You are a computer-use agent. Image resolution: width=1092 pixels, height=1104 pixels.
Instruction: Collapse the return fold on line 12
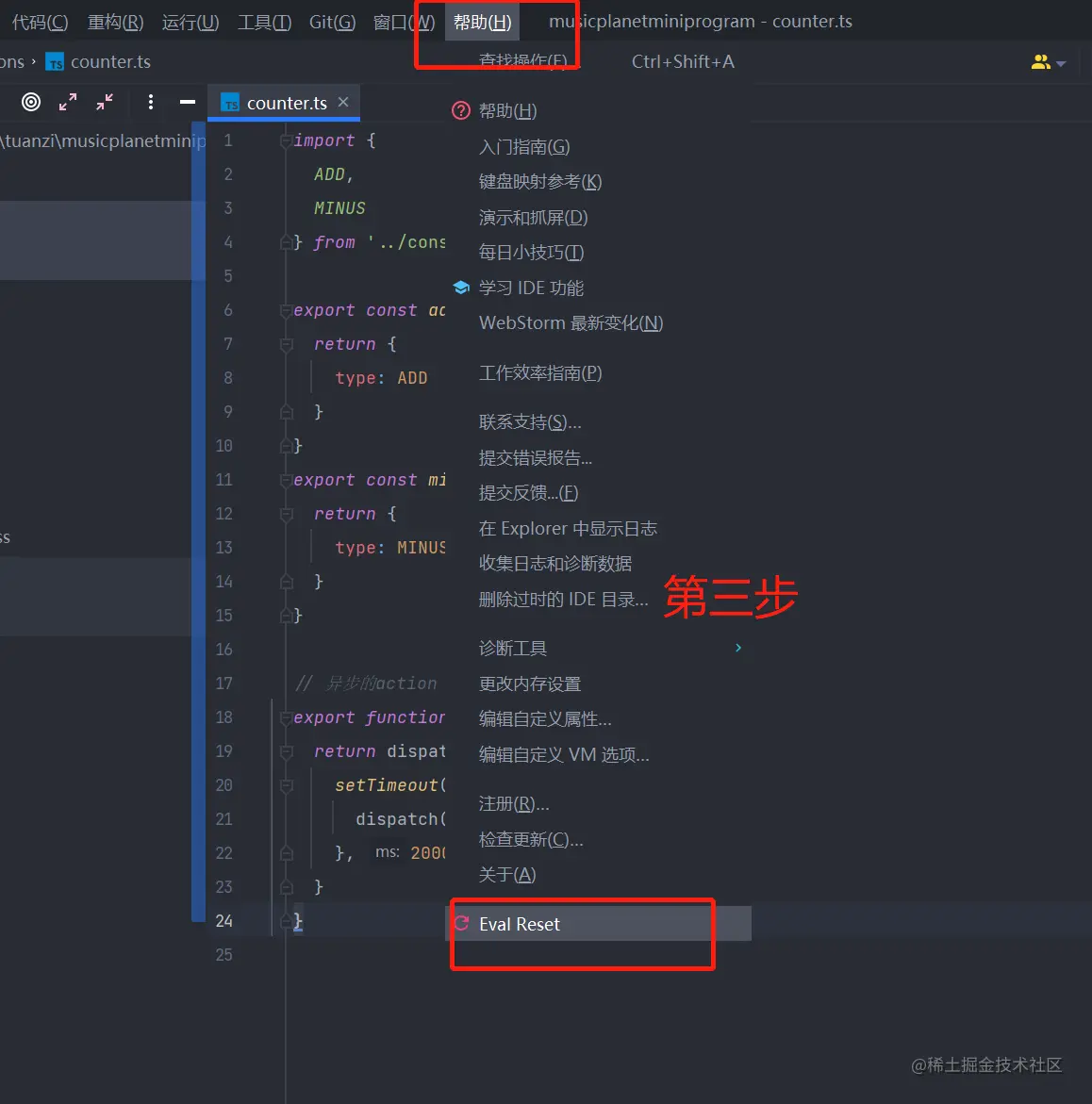(286, 514)
